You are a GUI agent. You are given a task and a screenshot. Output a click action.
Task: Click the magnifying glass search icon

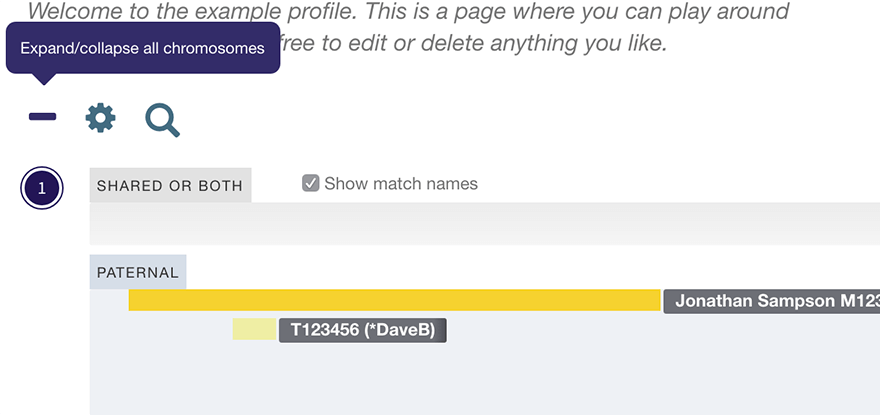pos(162,119)
